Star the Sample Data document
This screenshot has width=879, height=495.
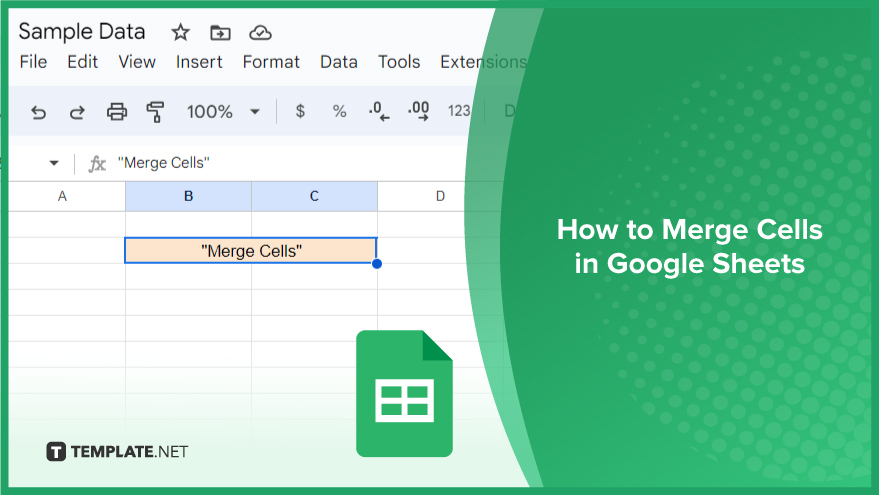180,33
